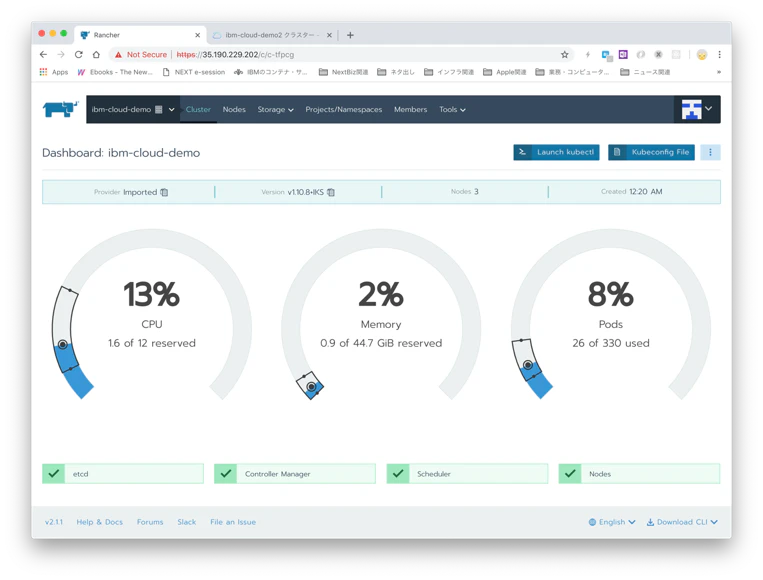The image size is (763, 580).
Task: Open the File an Issue link
Action: 233,522
